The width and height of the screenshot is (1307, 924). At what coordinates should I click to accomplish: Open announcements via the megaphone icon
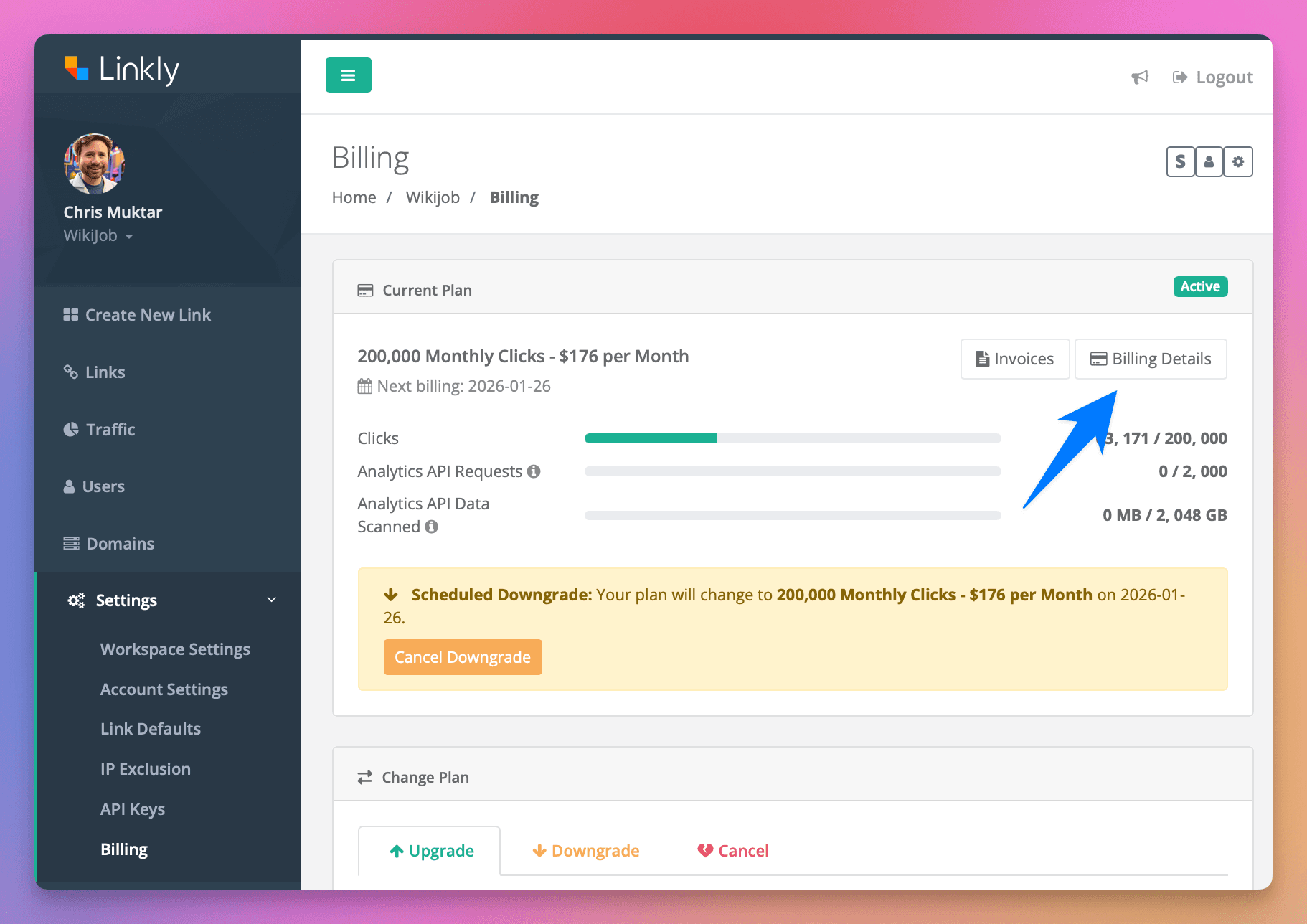pos(1140,77)
